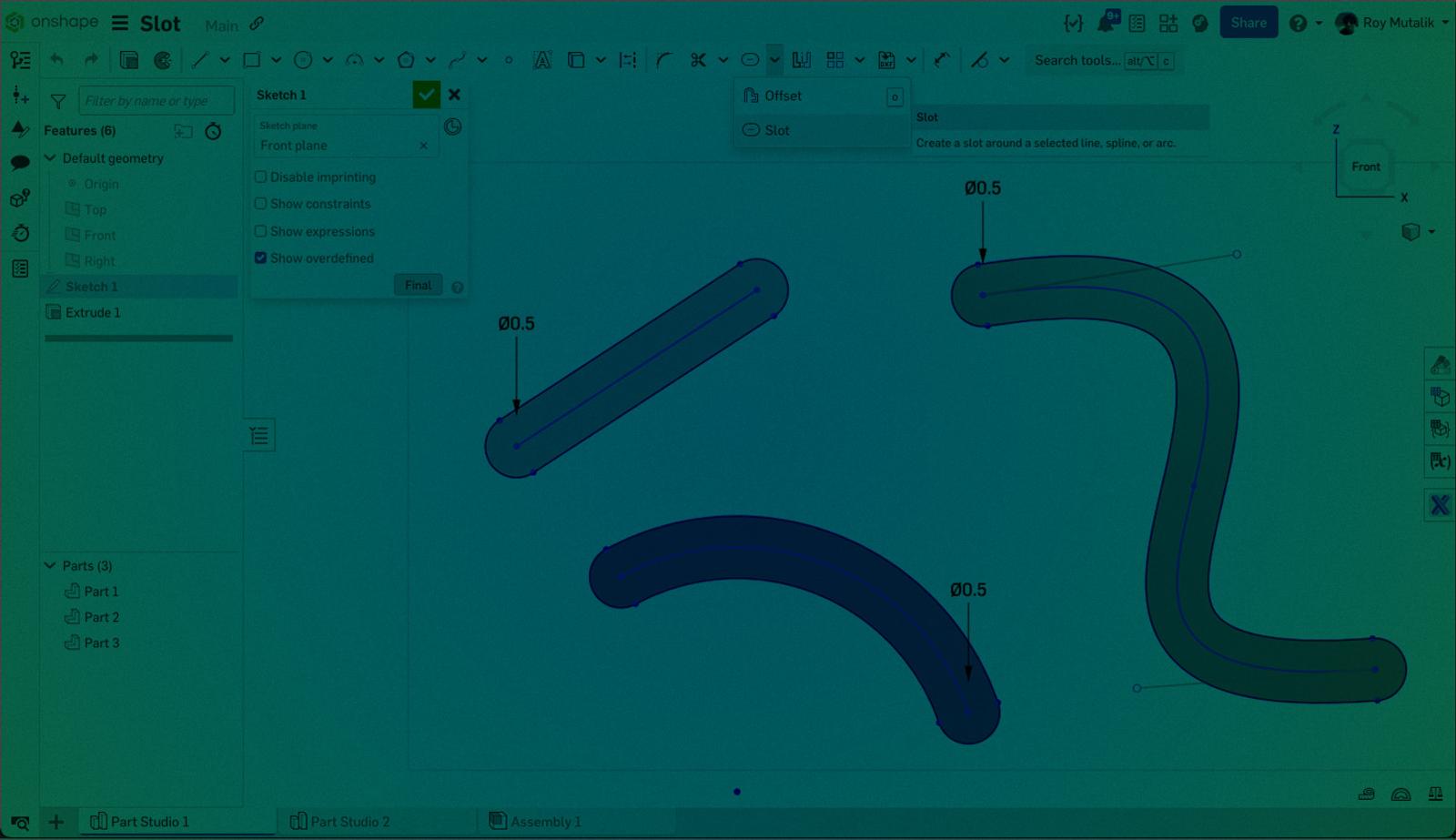
Task: Click the Undo arrow icon
Action: (x=56, y=60)
